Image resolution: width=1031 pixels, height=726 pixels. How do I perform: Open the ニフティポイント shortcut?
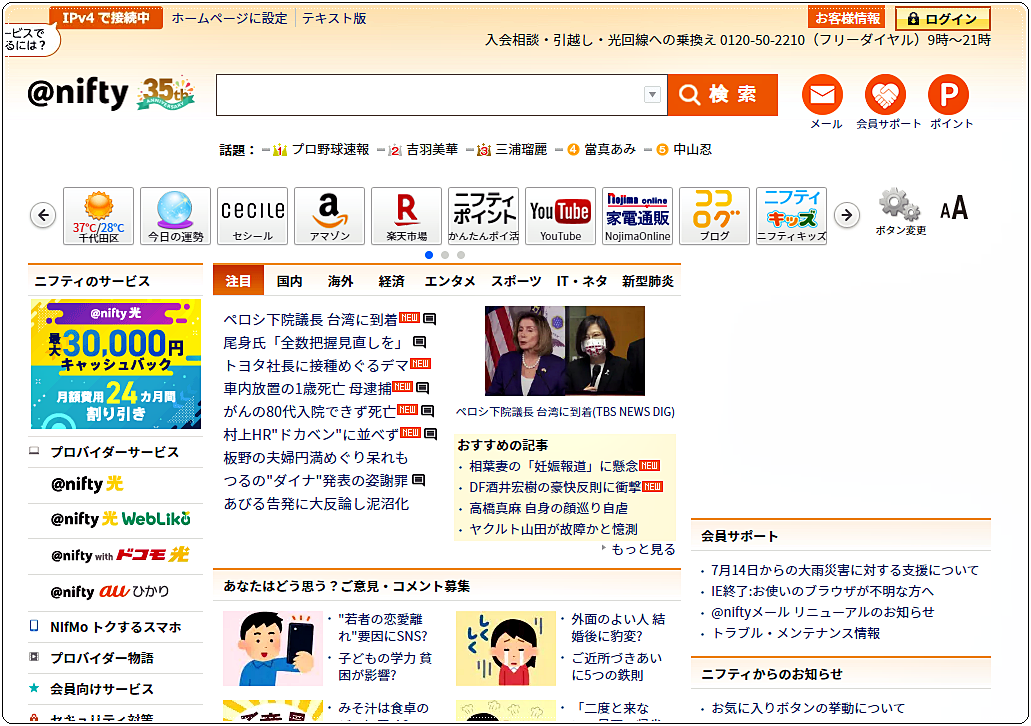click(483, 216)
